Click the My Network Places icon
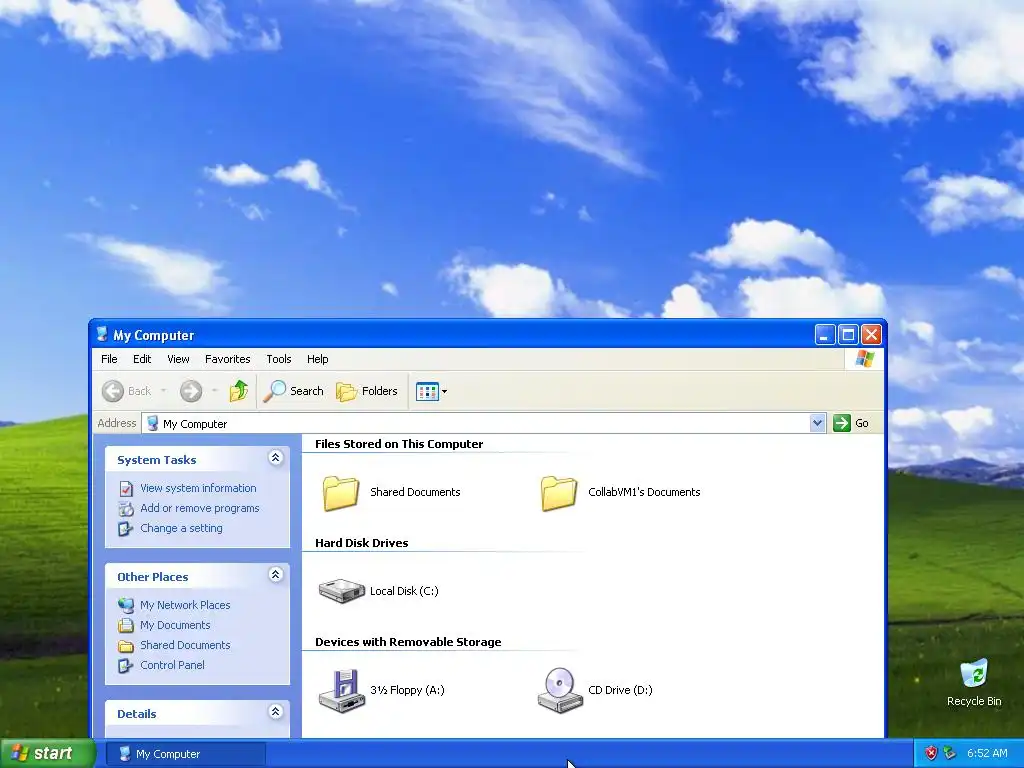1024x768 pixels. pos(126,605)
